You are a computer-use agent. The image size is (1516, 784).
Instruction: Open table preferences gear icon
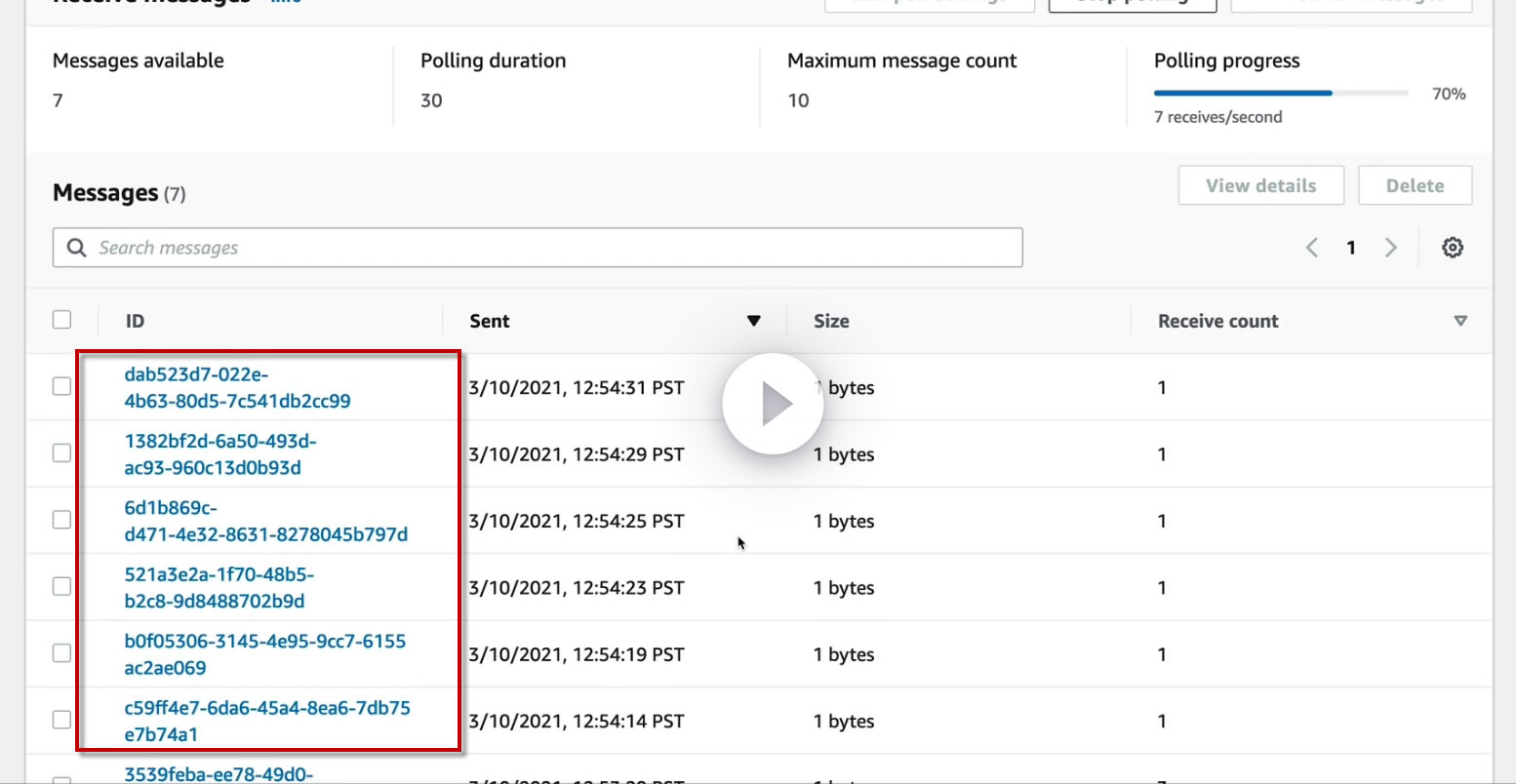pos(1452,248)
